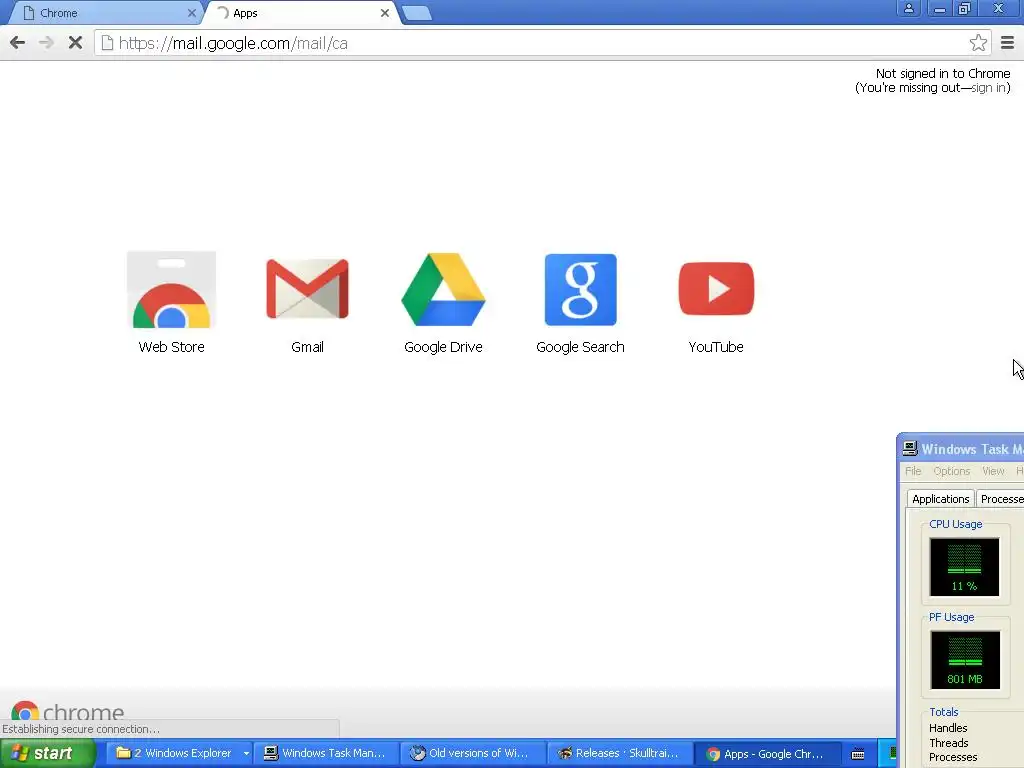Open the Chrome hamburger menu

coord(1008,43)
